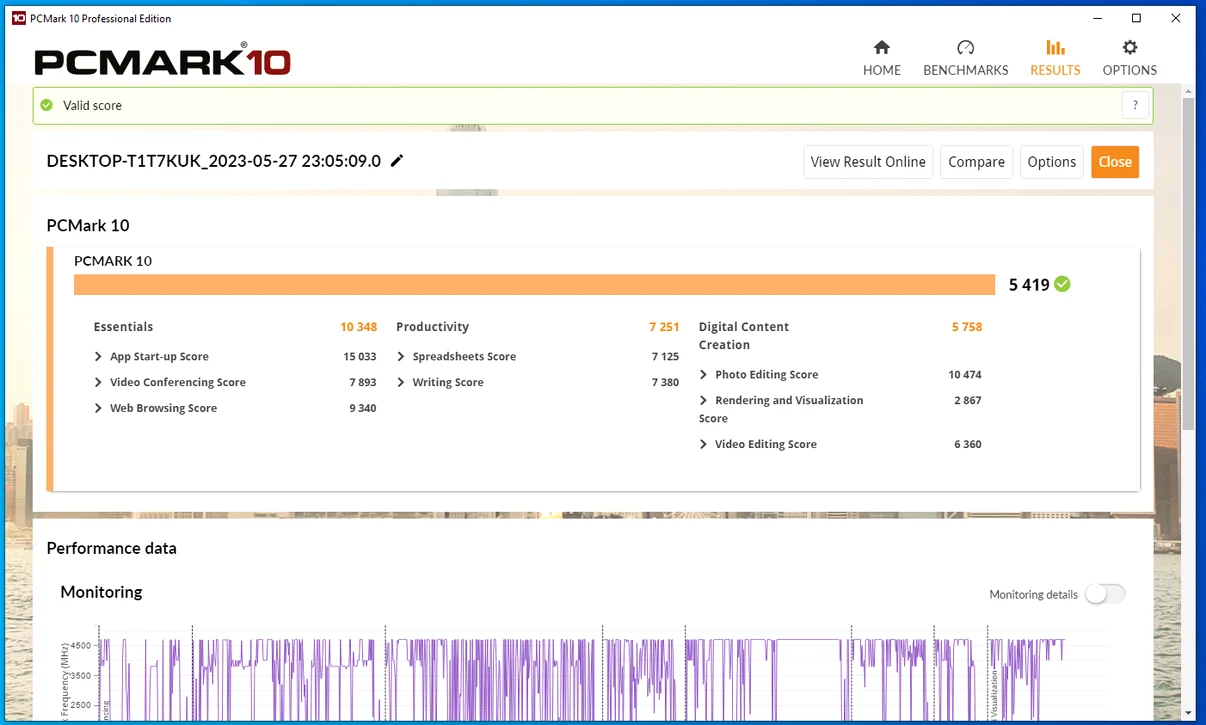This screenshot has width=1206, height=725.
Task: Click the scrollbar down arrow
Action: point(1188,714)
